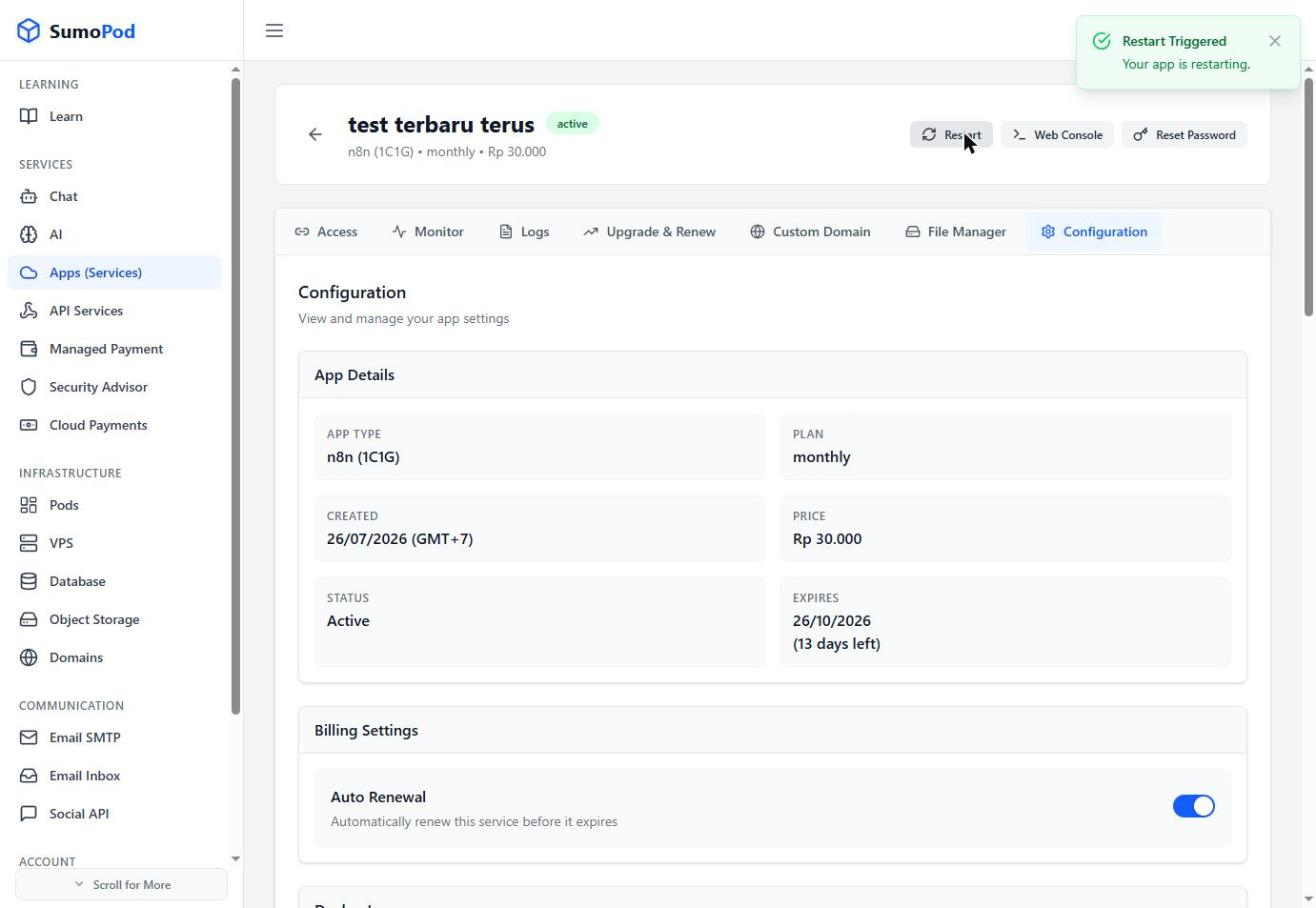Click the VPS server icon

coord(29,543)
